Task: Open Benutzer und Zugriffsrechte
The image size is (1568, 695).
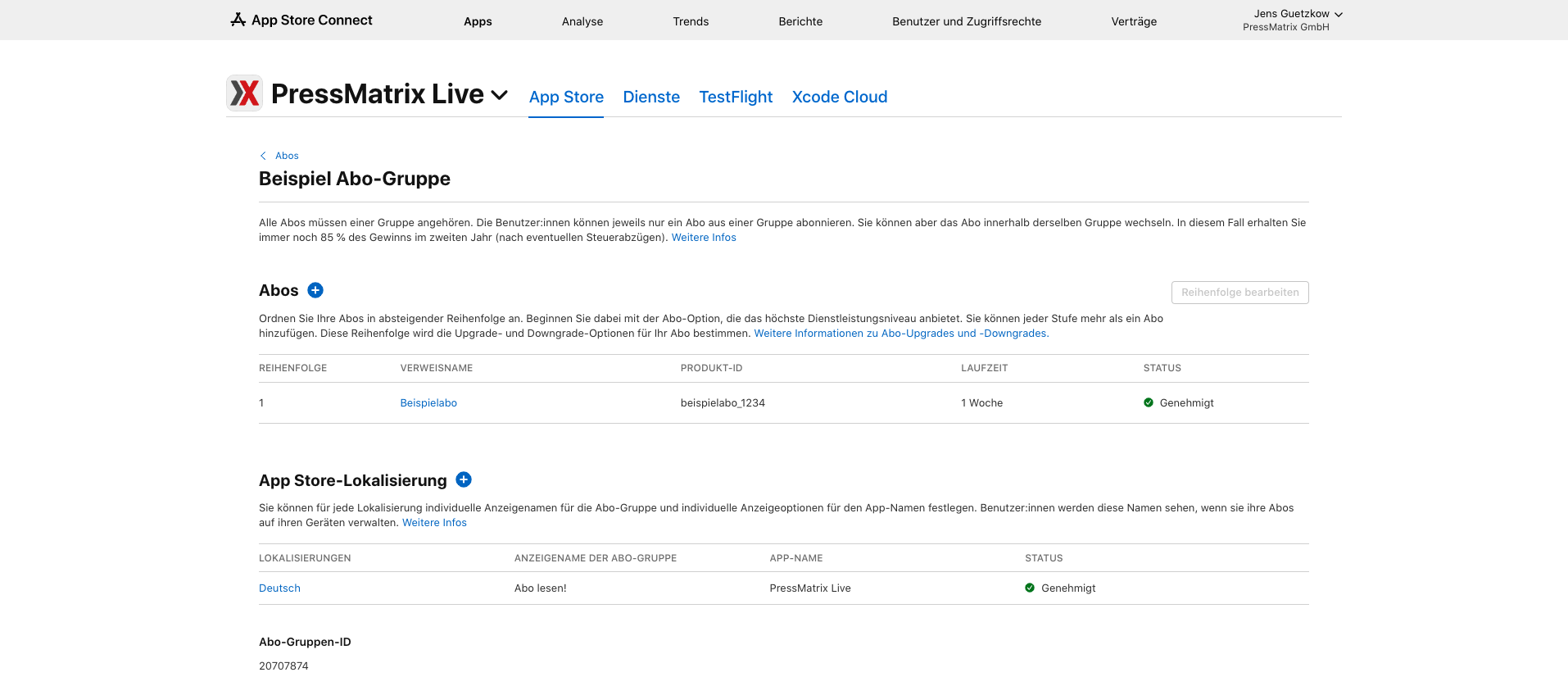Action: [967, 21]
